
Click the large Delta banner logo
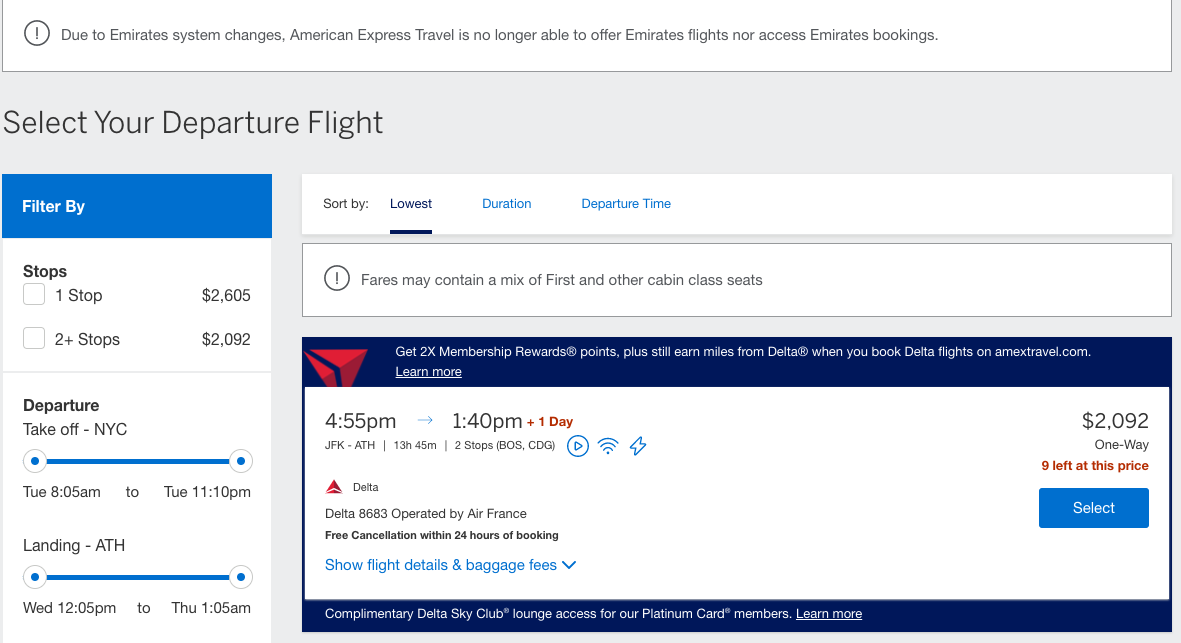335,364
